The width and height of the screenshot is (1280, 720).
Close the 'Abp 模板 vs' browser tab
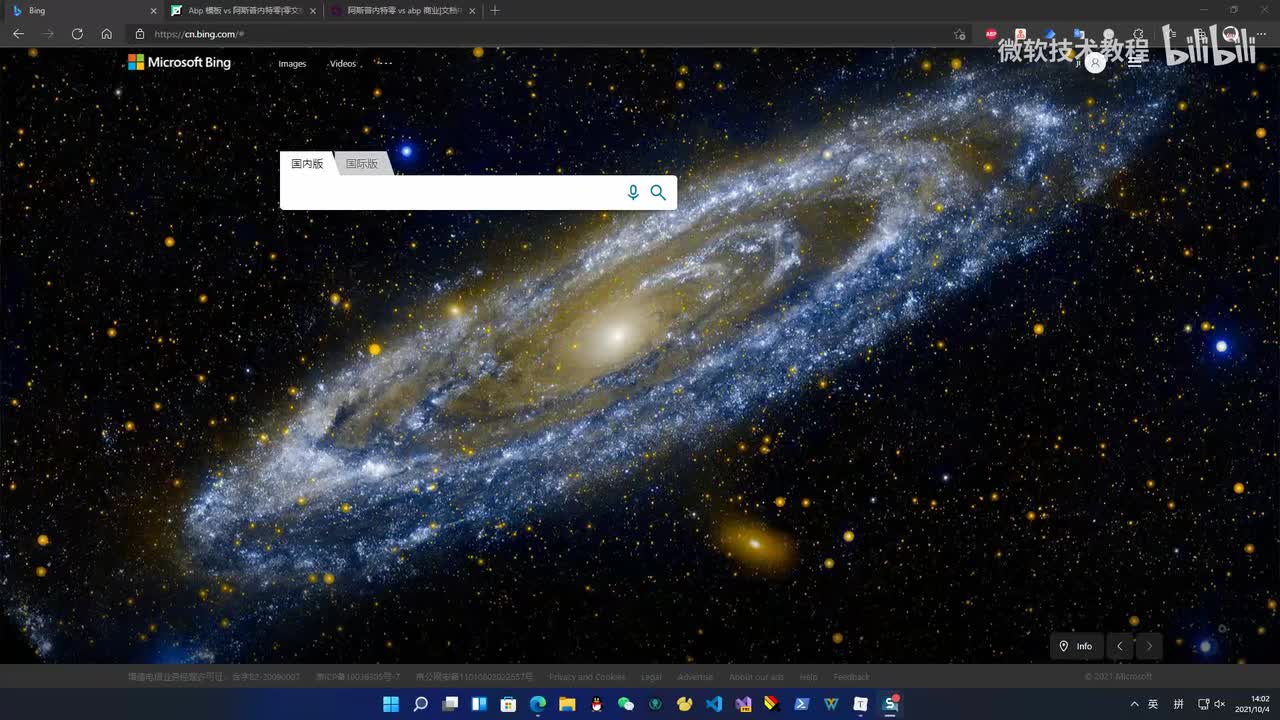[313, 11]
